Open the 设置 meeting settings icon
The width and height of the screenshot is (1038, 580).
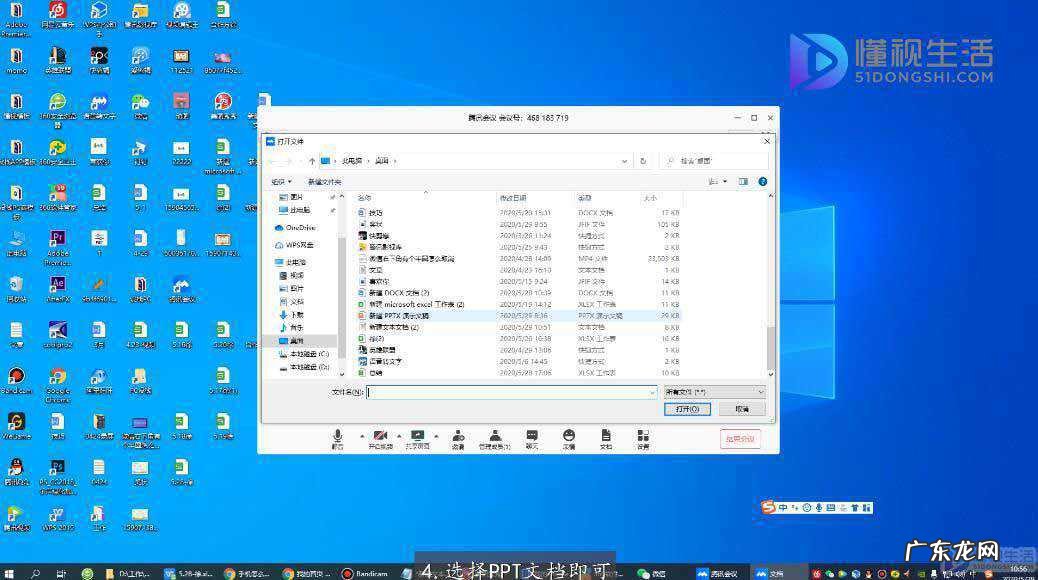point(645,433)
